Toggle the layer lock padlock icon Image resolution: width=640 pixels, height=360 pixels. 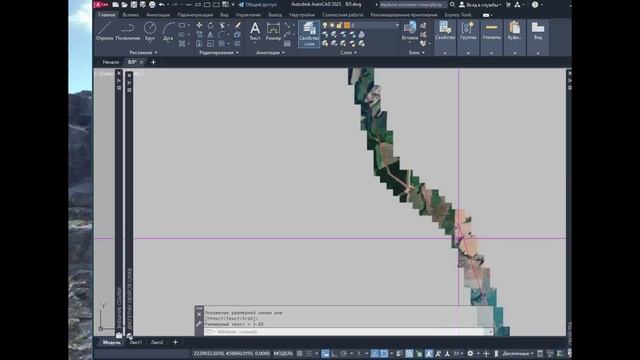pos(339,25)
